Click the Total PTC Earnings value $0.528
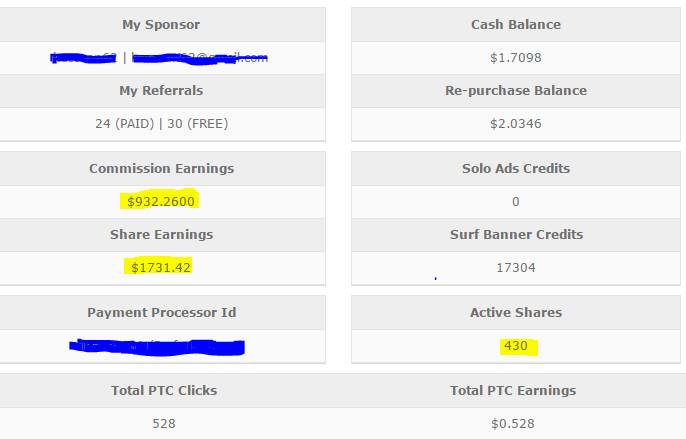 coord(513,424)
